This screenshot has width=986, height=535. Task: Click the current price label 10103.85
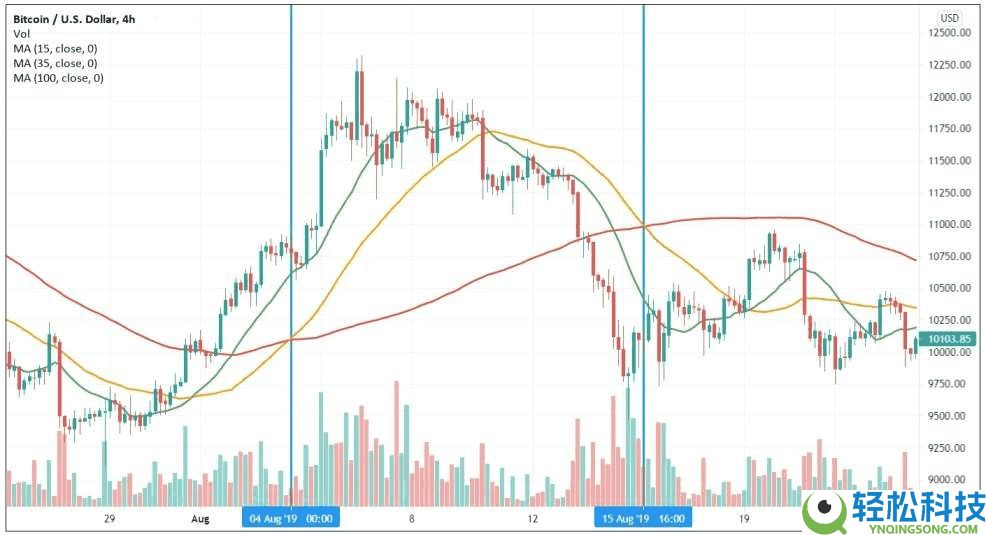click(x=950, y=338)
